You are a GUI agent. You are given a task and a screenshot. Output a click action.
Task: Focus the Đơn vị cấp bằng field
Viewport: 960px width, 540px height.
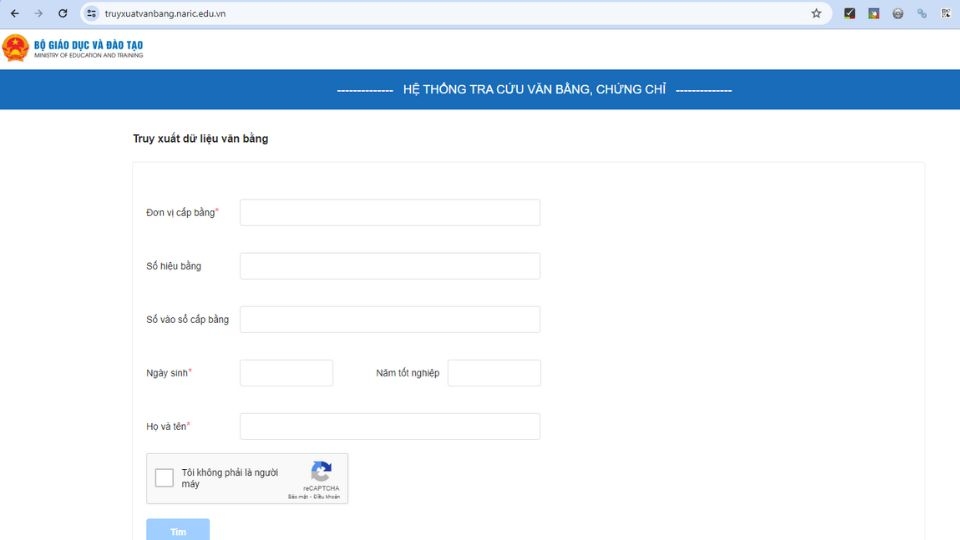(x=390, y=212)
